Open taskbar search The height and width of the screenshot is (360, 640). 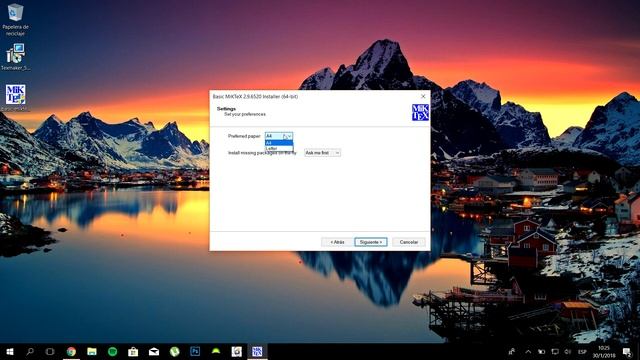click(x=30, y=351)
